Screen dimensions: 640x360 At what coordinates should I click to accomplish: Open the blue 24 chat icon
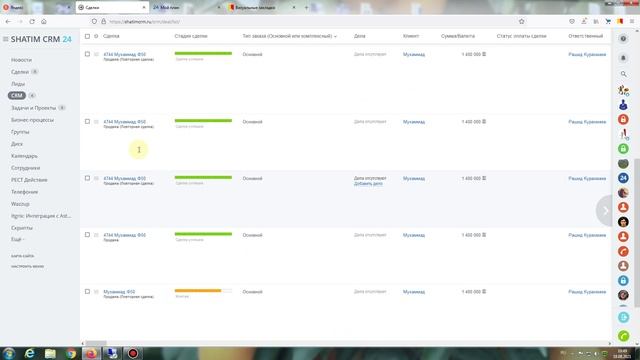pyautogui.click(x=623, y=178)
